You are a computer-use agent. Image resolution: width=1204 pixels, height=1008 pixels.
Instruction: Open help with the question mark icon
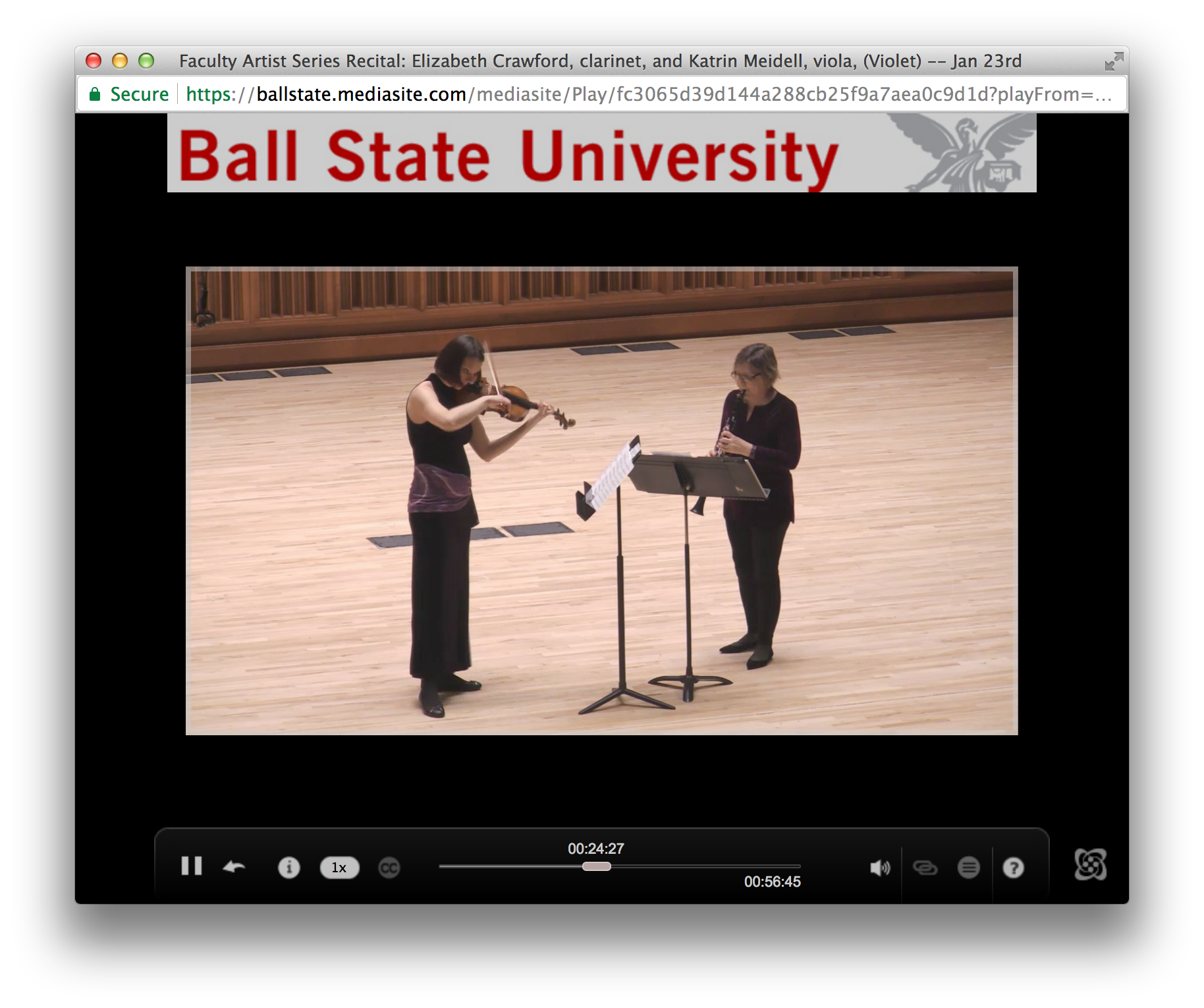pos(1013,868)
